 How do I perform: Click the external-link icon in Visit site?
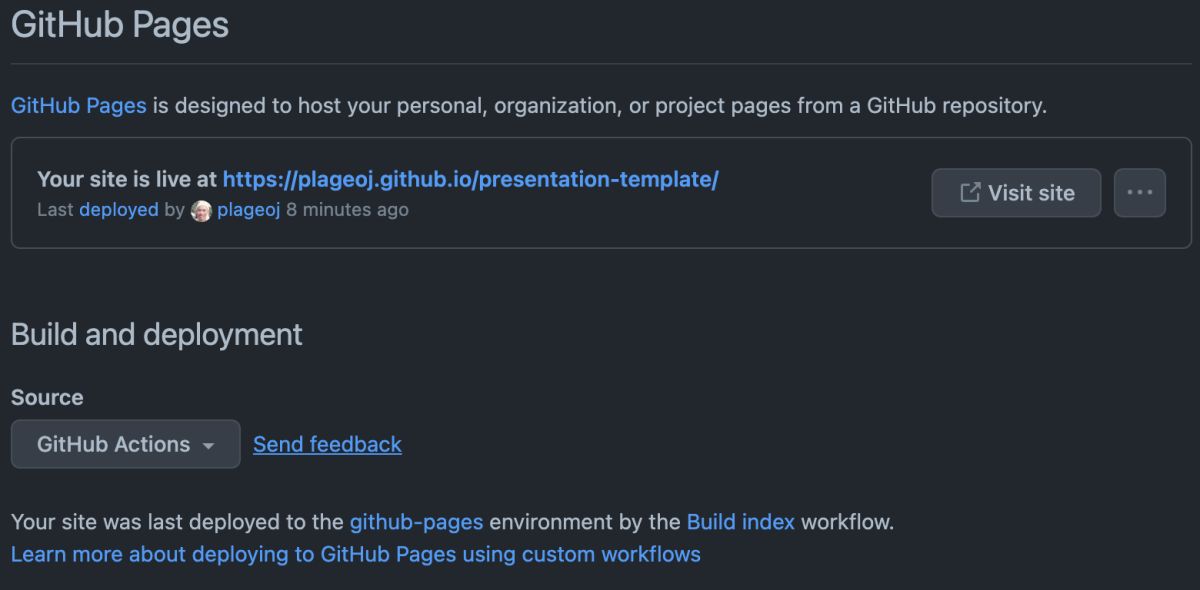click(x=969, y=193)
